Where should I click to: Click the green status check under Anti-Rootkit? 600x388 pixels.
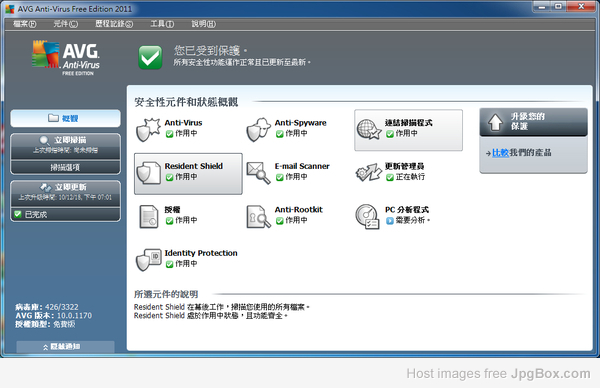tap(280, 221)
